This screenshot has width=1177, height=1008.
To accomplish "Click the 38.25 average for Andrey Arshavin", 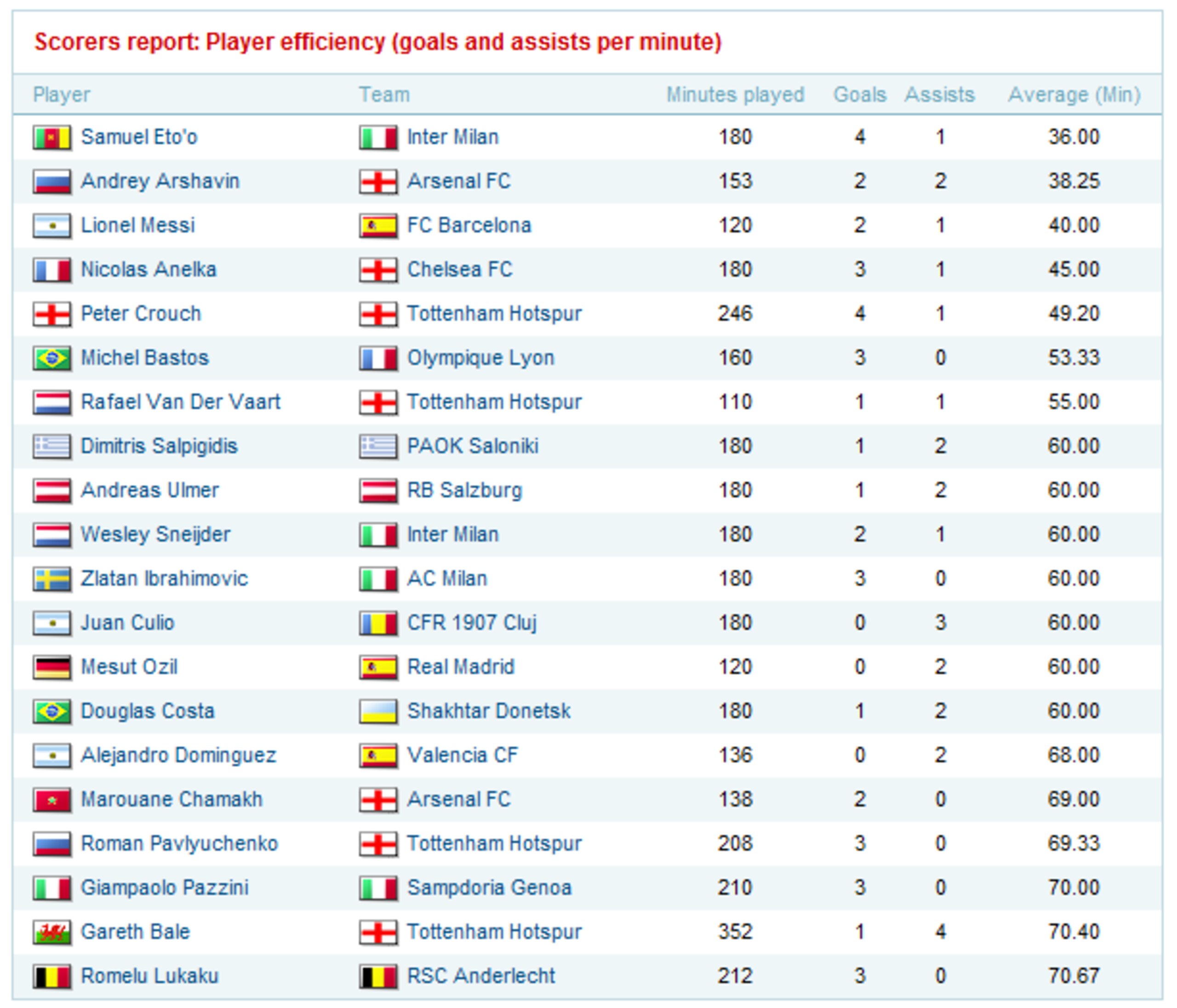I will click(1074, 181).
